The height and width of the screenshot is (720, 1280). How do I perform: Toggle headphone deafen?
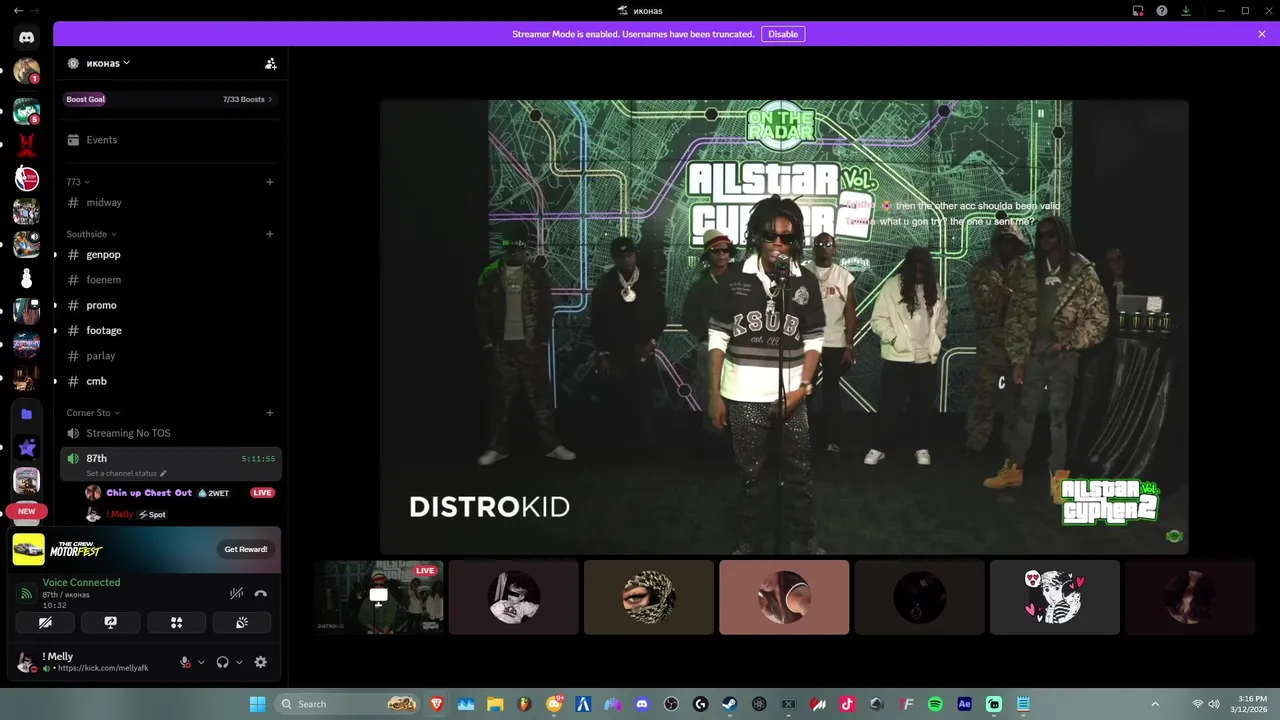[222, 662]
